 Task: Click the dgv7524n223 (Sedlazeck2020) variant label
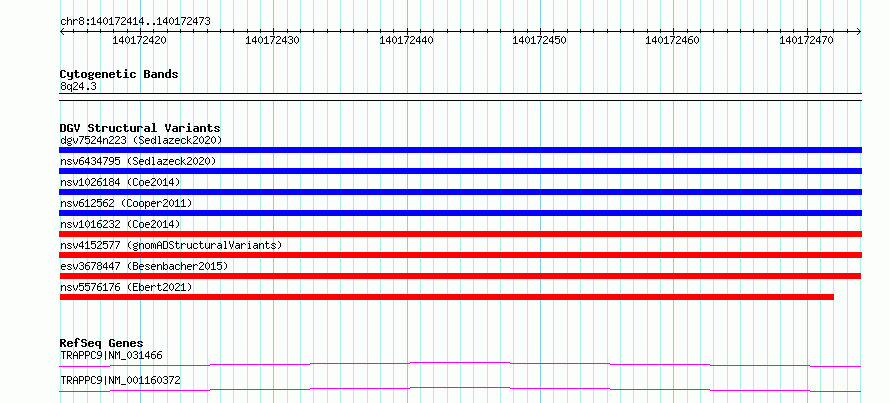[141, 140]
